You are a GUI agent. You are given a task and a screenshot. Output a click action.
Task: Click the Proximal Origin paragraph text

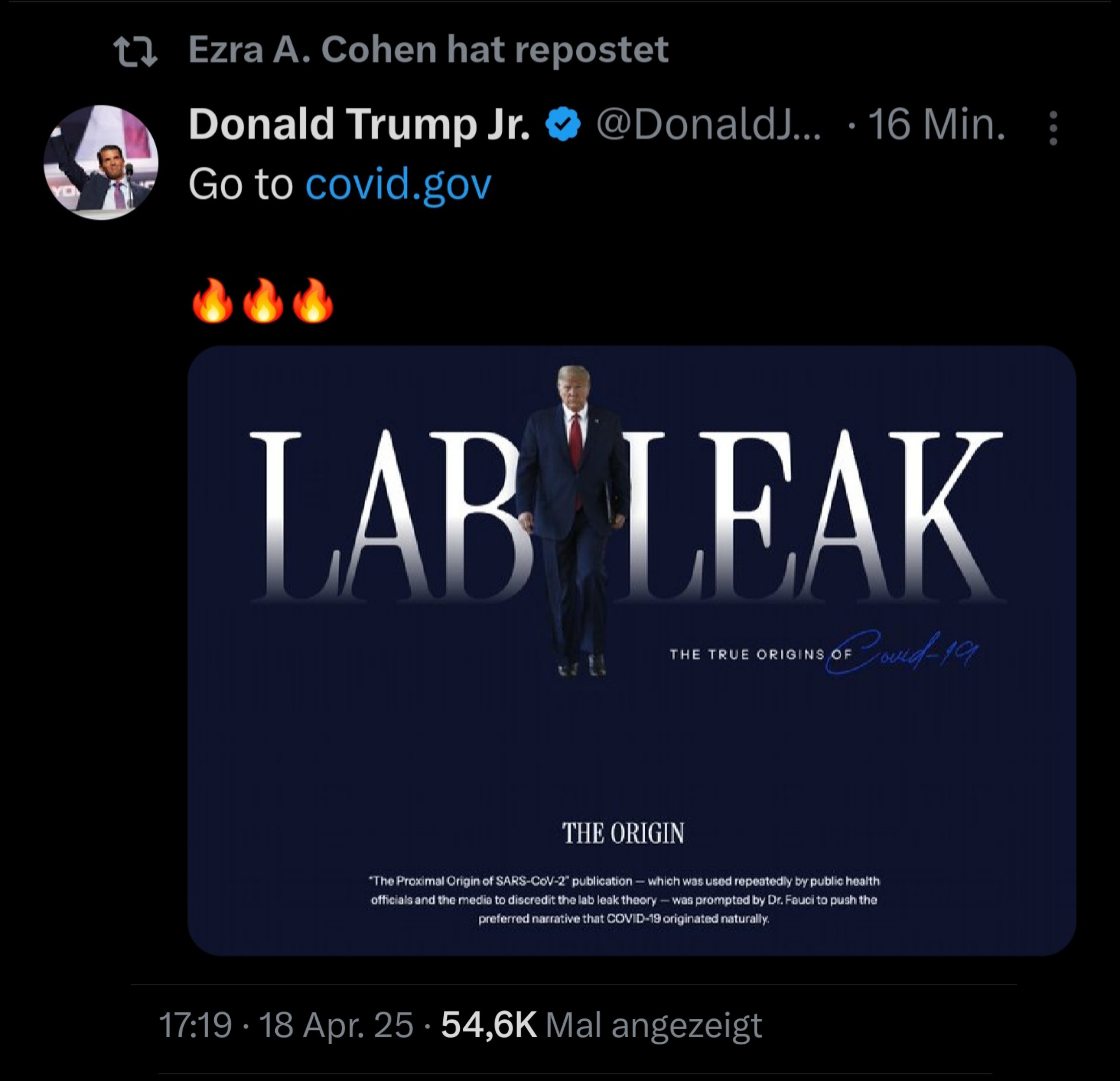coord(624,900)
